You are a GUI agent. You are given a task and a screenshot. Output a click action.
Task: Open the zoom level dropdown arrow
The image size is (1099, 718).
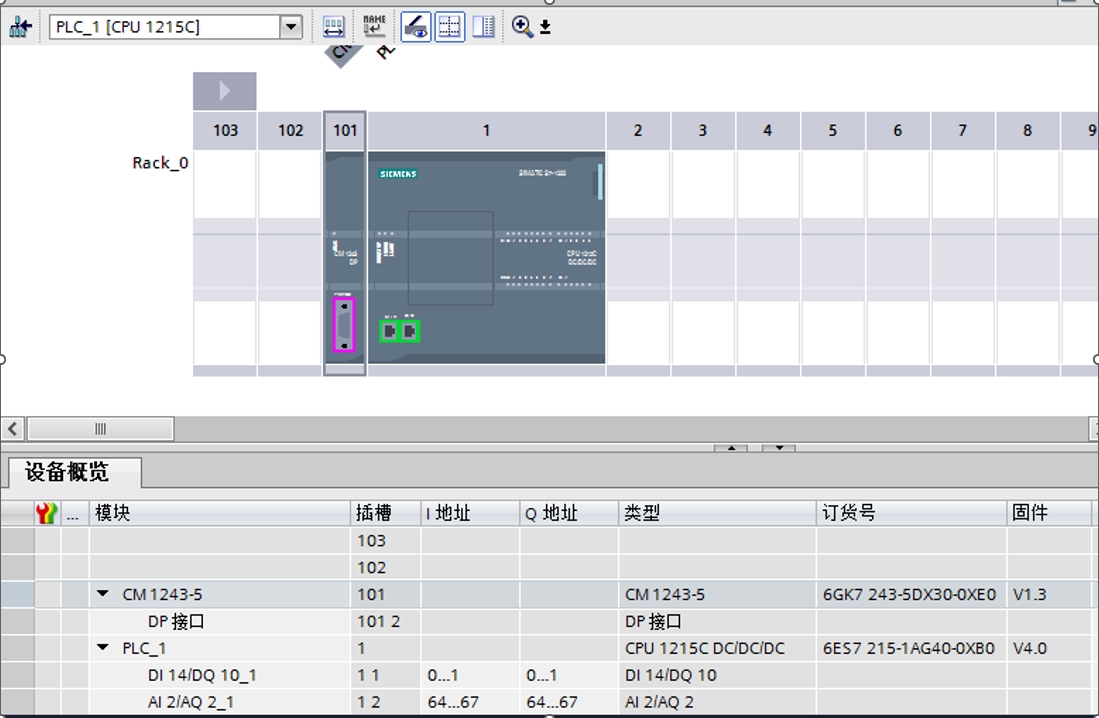[x=545, y=28]
